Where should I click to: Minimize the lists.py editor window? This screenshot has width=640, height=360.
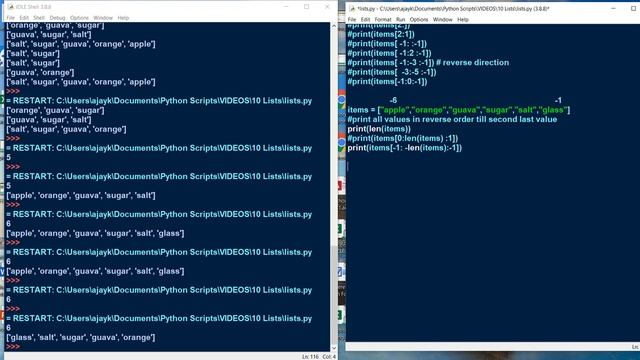(x=613, y=8)
